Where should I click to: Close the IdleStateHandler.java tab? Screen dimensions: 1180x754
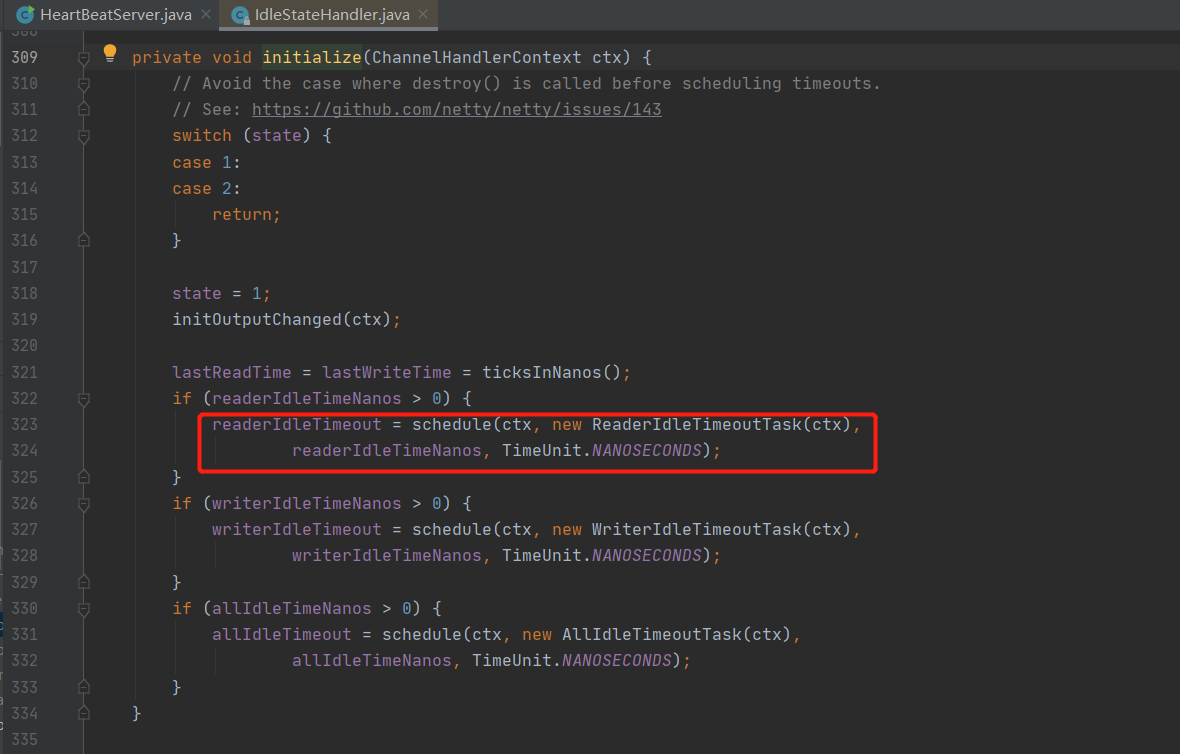423,14
